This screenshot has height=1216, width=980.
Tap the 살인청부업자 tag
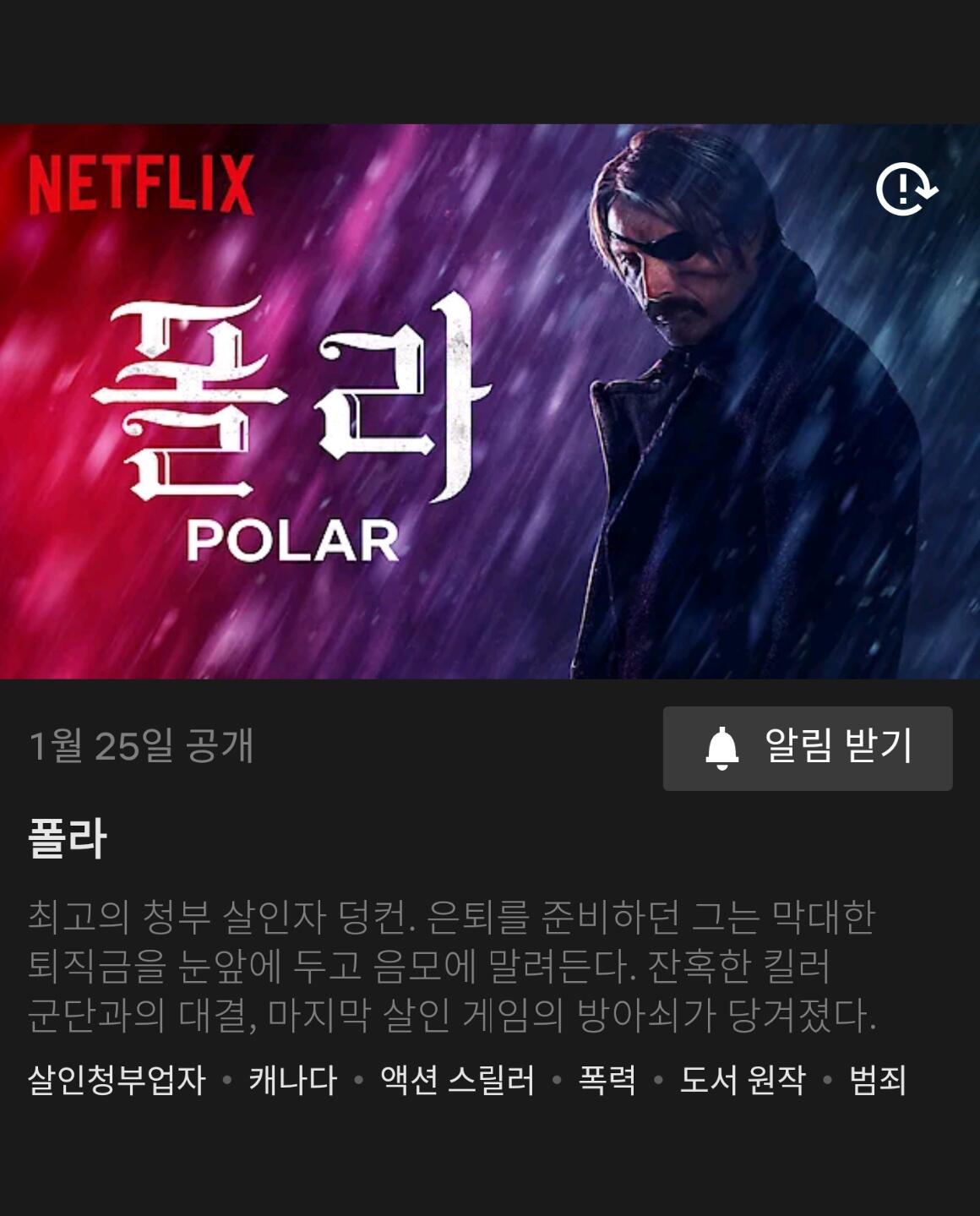tap(117, 1080)
